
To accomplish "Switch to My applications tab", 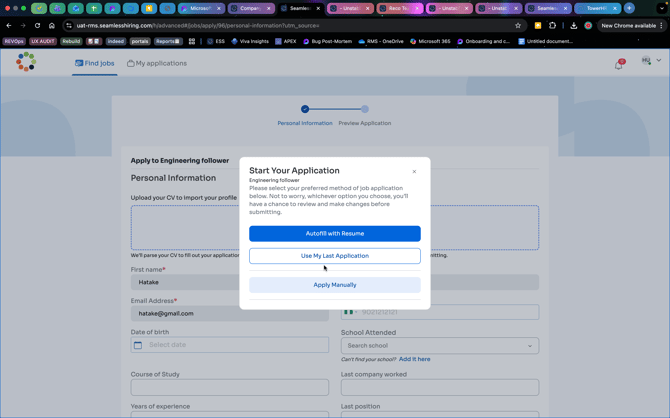I will click(157, 64).
